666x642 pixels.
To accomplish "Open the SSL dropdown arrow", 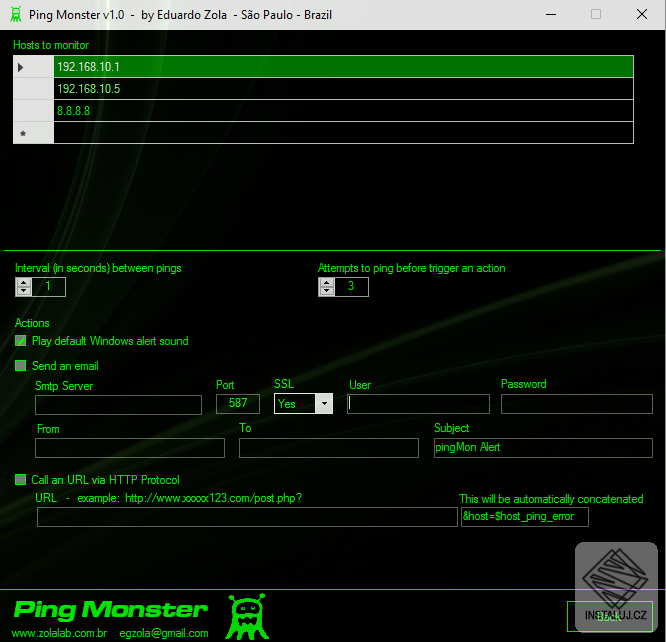I will click(324, 404).
